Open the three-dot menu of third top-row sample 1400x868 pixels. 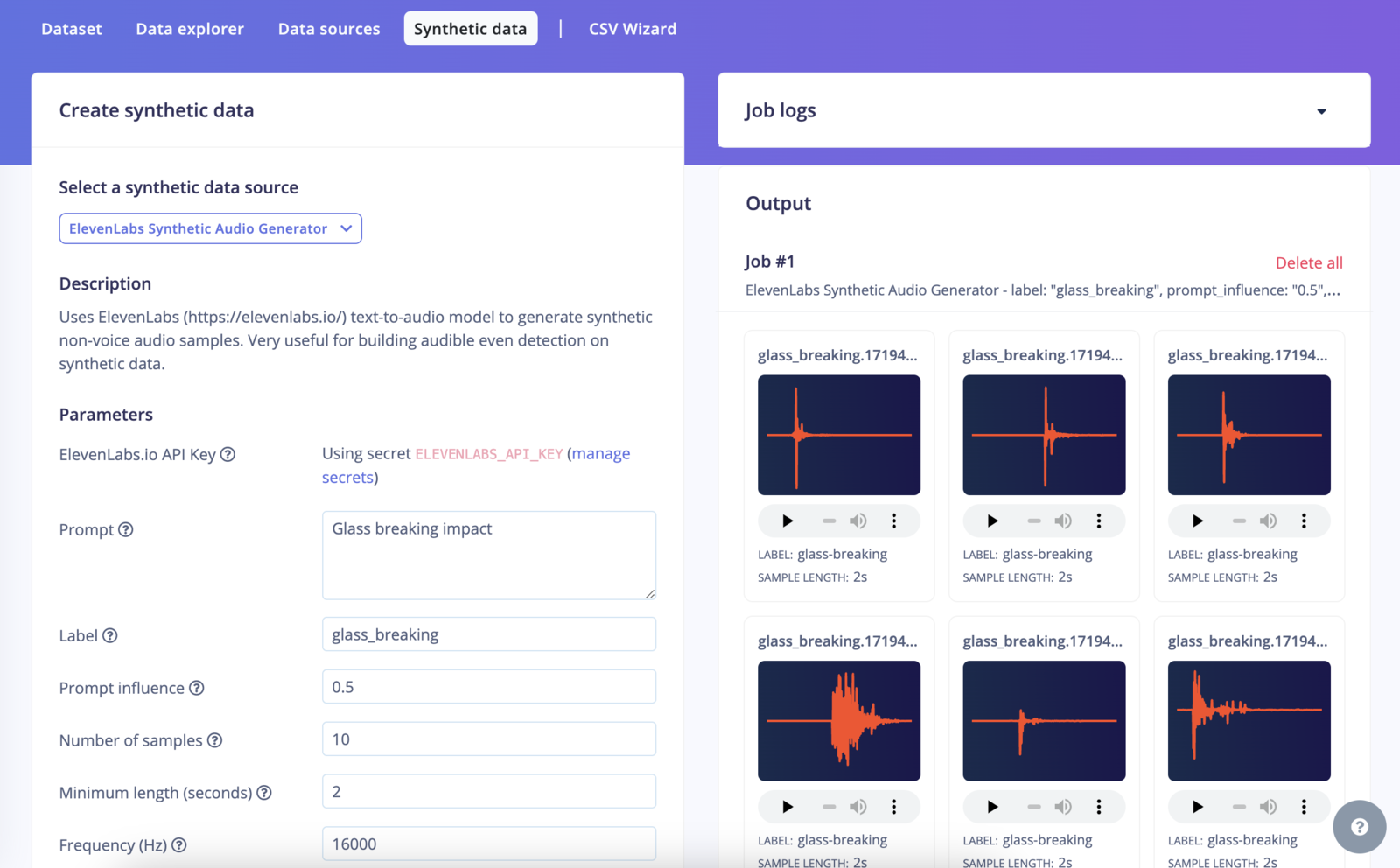tap(1304, 521)
